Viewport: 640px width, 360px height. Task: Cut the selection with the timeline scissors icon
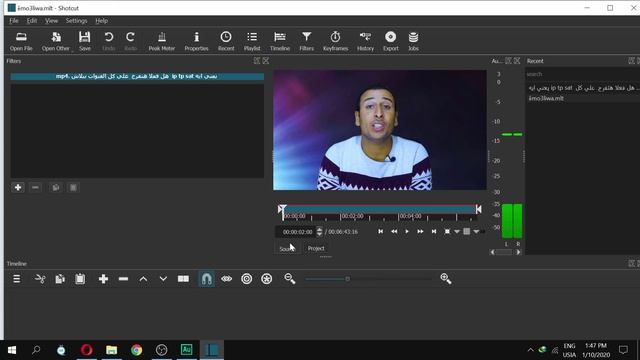point(40,279)
